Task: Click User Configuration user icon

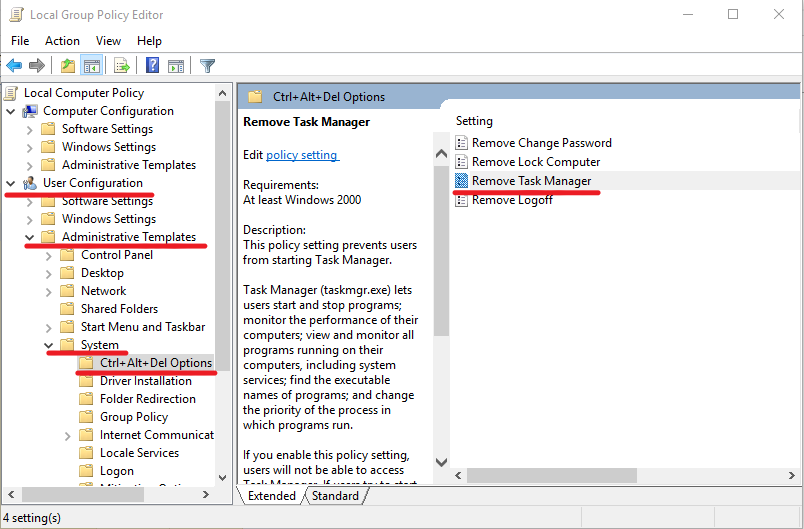Action: [x=30, y=182]
